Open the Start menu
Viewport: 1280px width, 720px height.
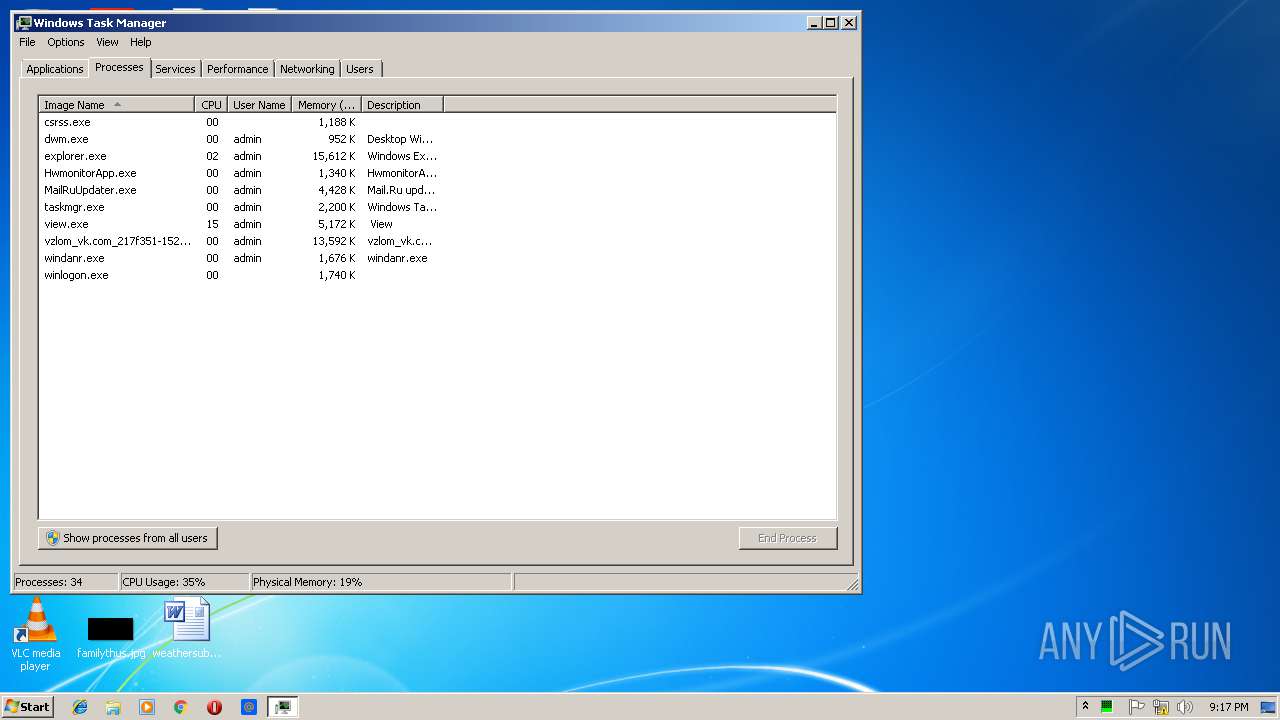click(x=28, y=706)
